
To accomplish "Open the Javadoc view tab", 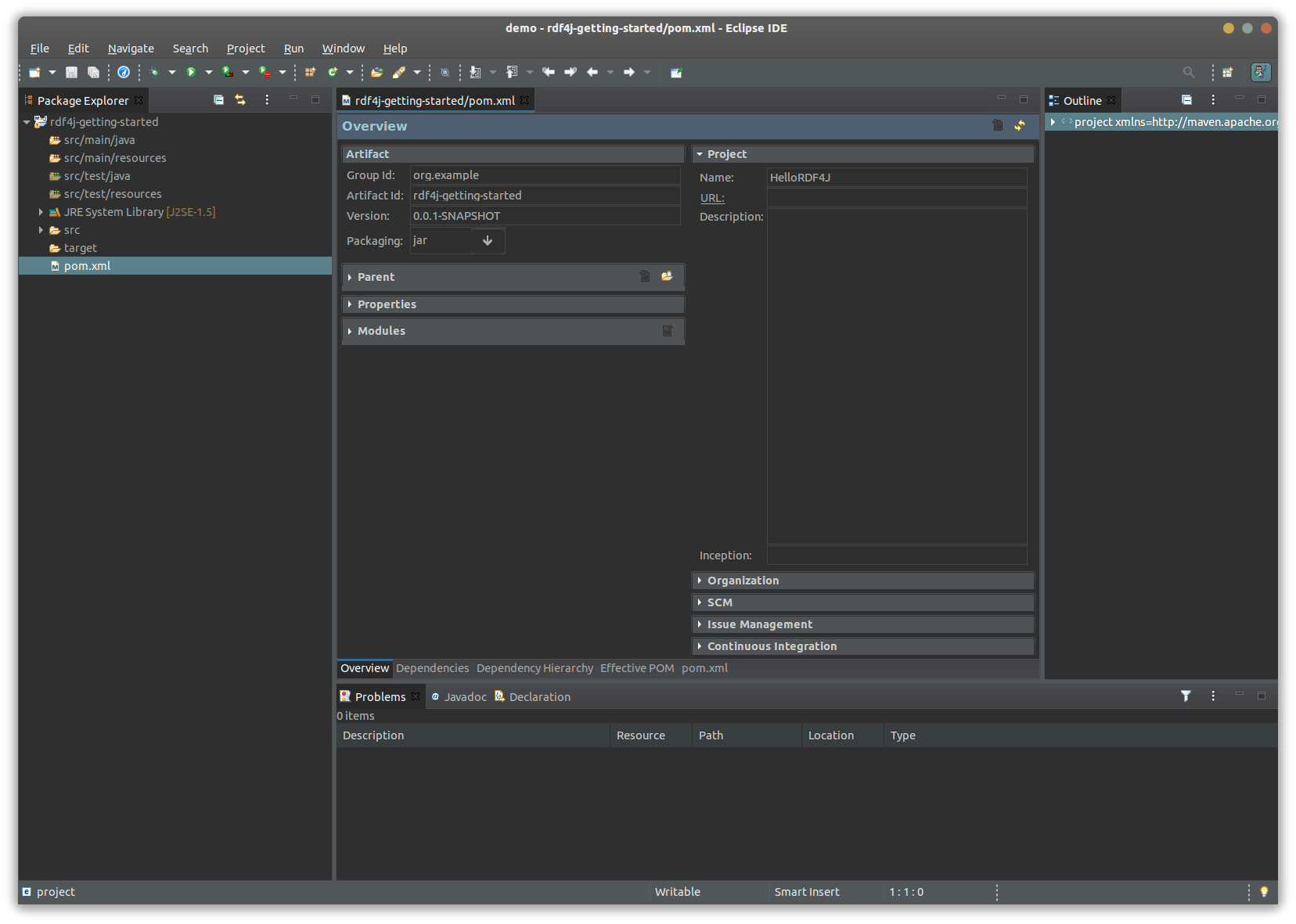I will 459,697.
